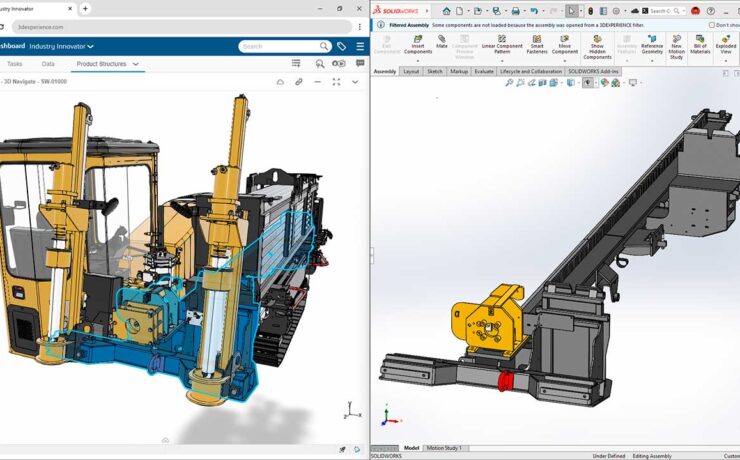Screen dimensions: 740x460
Task: Select the Mate tool
Action: pos(442,42)
